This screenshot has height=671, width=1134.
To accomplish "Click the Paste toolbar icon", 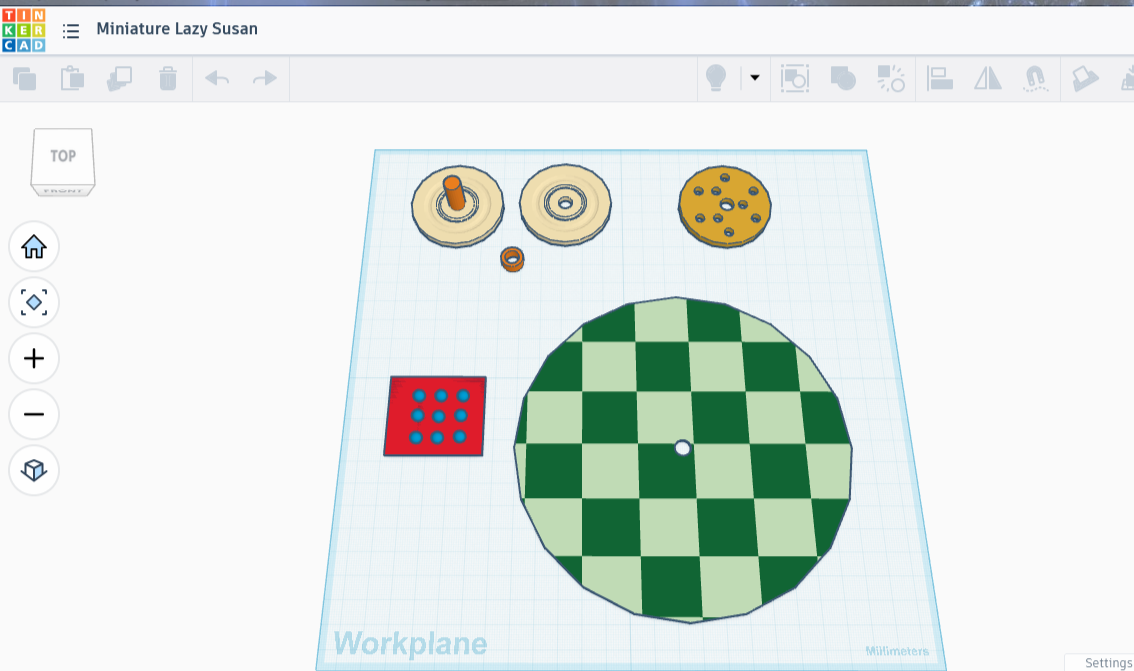I will point(72,78).
